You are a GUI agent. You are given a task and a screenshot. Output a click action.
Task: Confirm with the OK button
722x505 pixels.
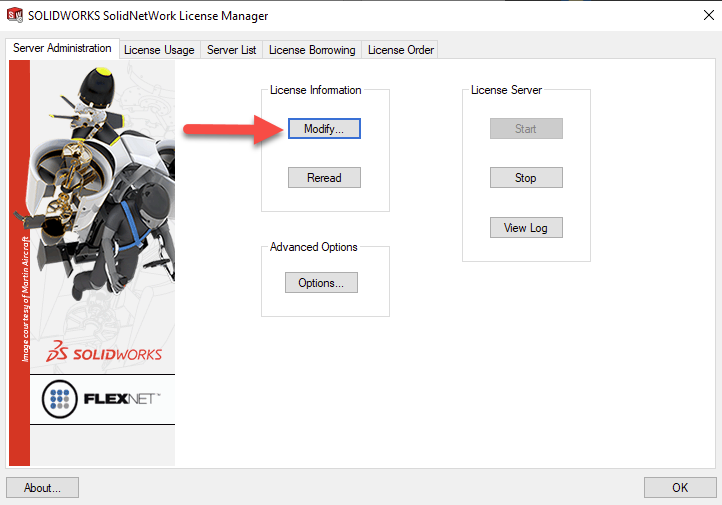pos(680,488)
